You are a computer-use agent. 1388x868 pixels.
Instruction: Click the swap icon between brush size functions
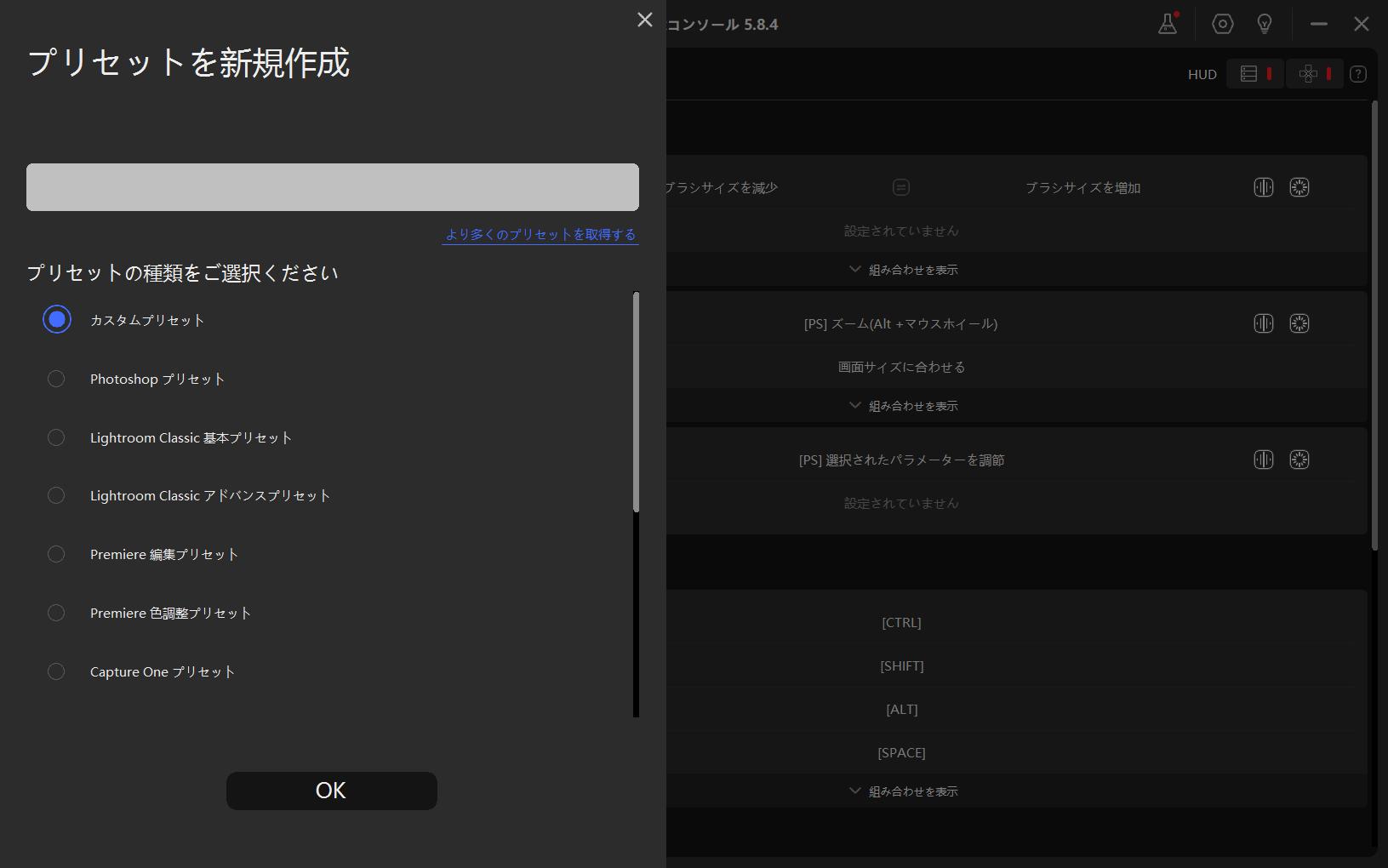pos(901,187)
